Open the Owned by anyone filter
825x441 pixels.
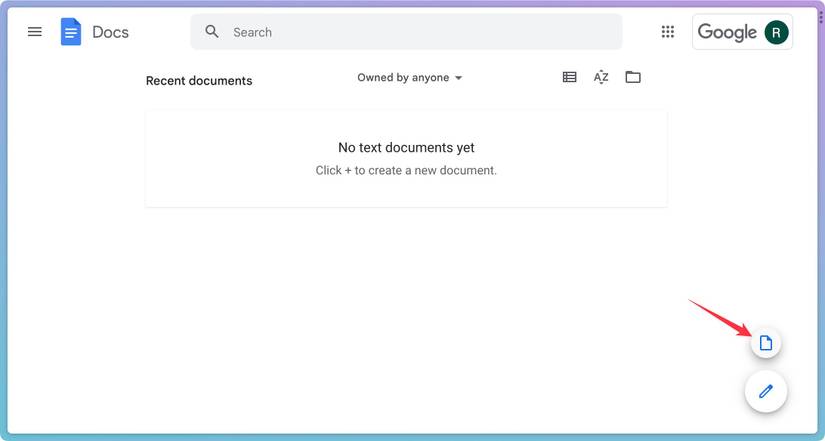403,78
